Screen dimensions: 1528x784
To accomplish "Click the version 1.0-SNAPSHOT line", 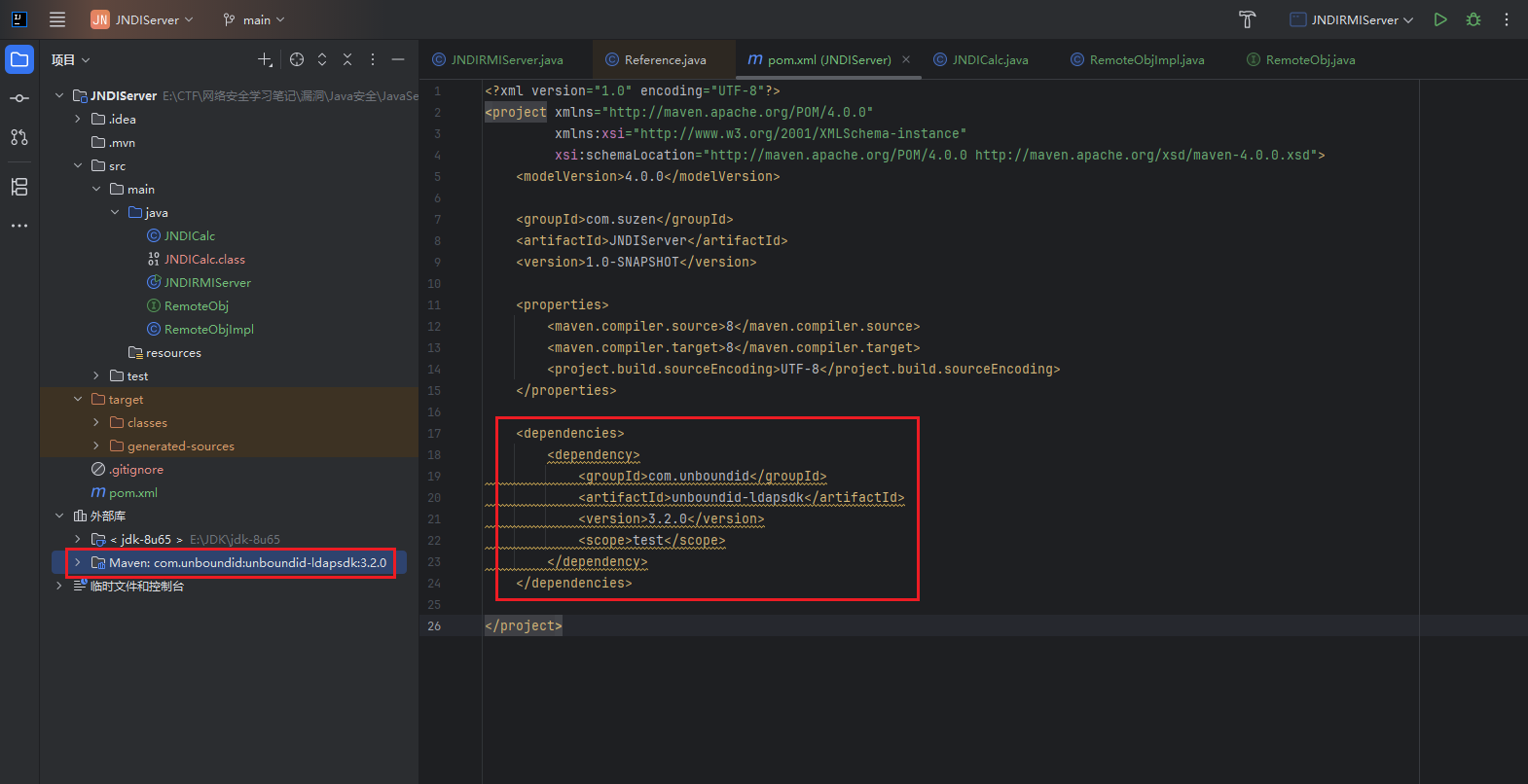I will [x=637, y=262].
